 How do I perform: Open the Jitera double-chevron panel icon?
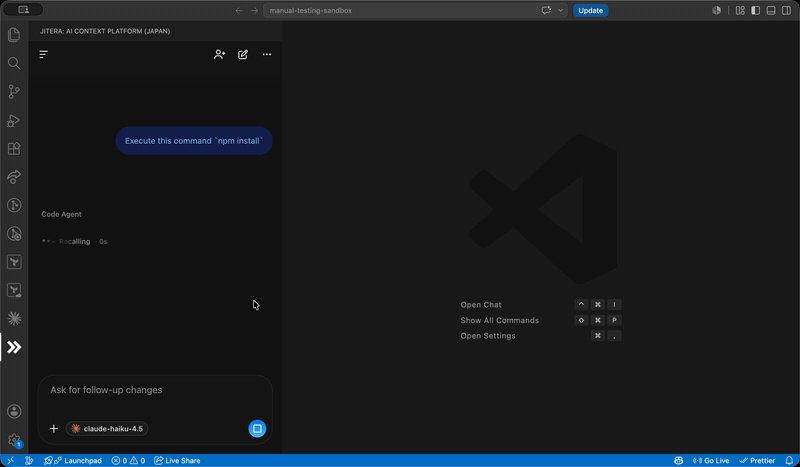14,347
